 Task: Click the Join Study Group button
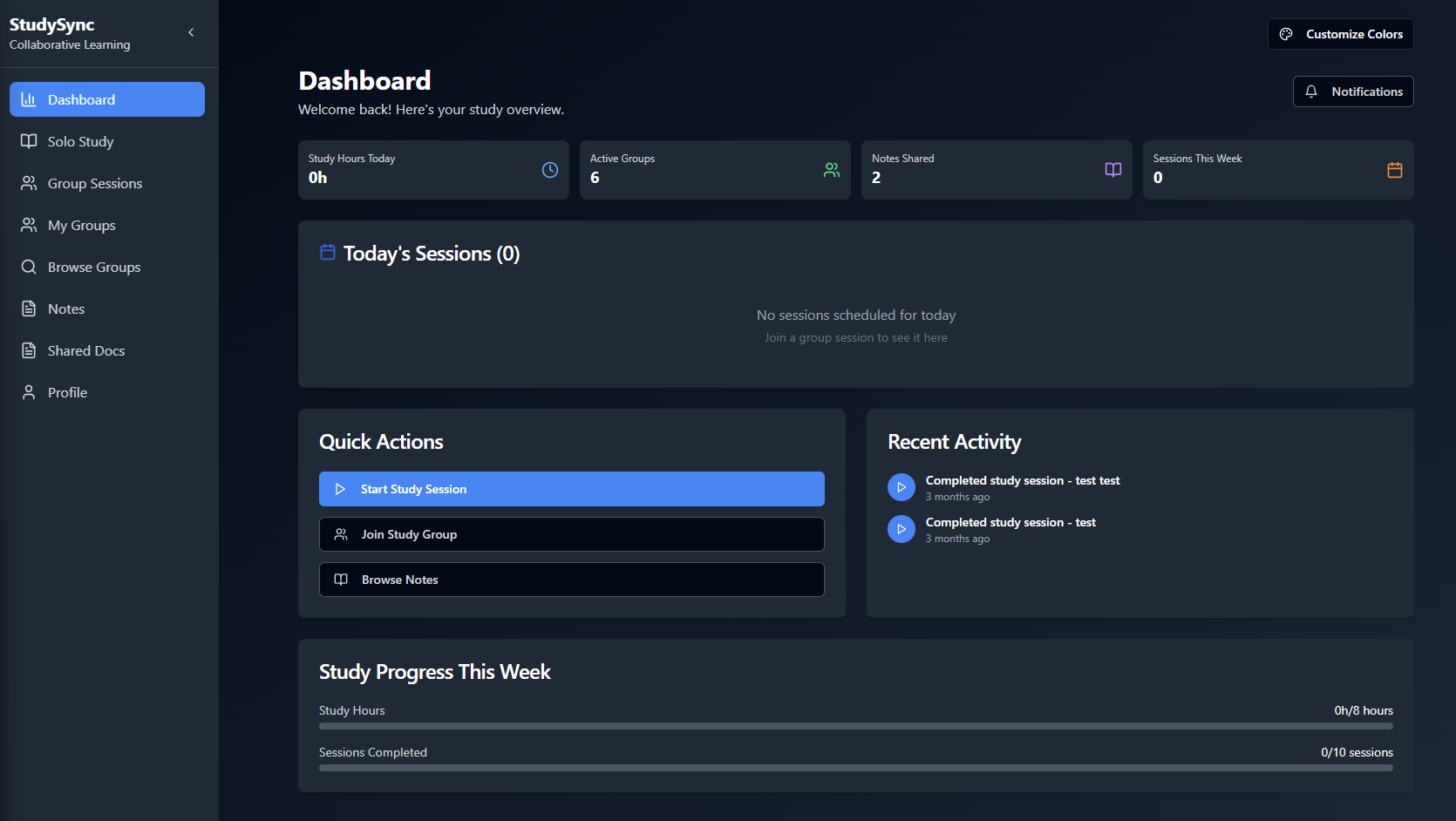coord(571,534)
